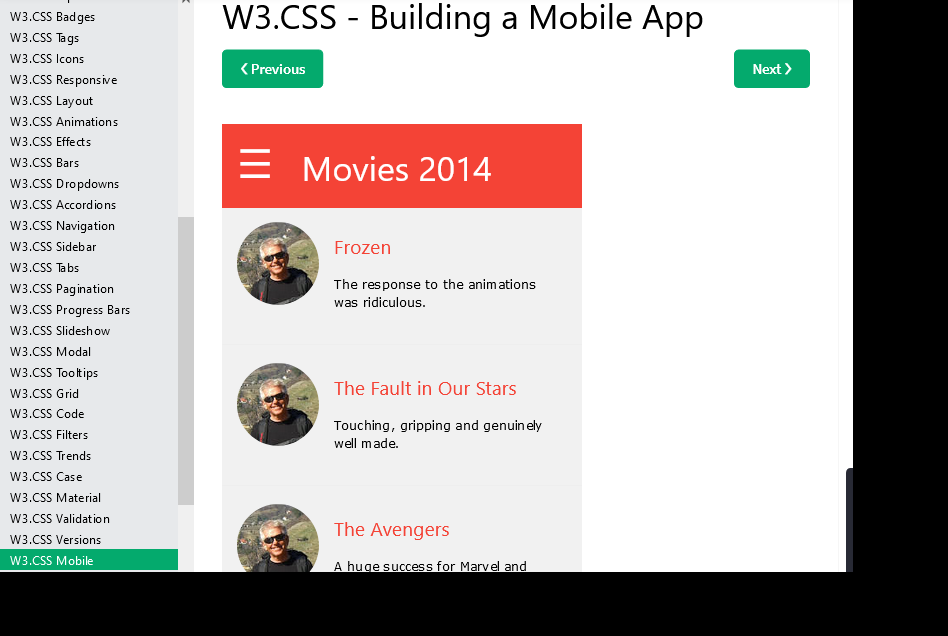
Task: Open W3.CSS Slideshow in sidebar
Action: click(89, 331)
